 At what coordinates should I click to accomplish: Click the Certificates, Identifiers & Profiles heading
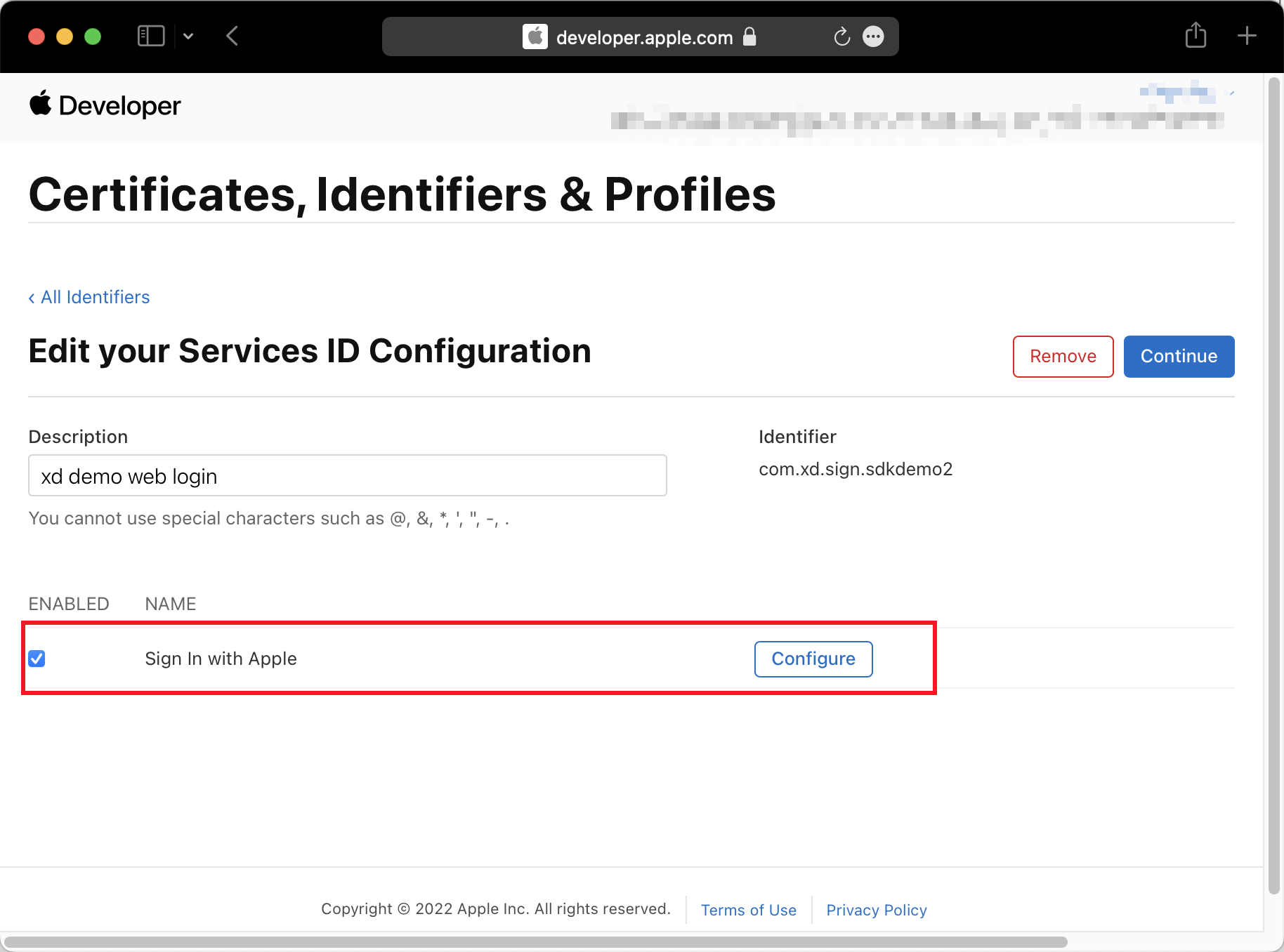click(x=402, y=194)
